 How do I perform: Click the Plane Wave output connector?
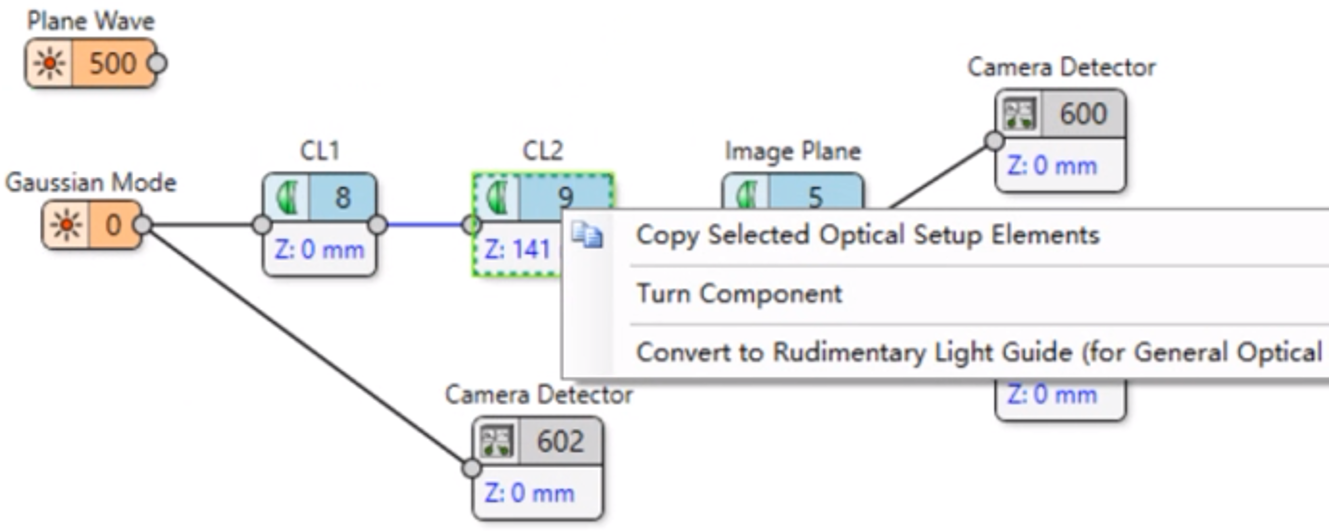(157, 65)
